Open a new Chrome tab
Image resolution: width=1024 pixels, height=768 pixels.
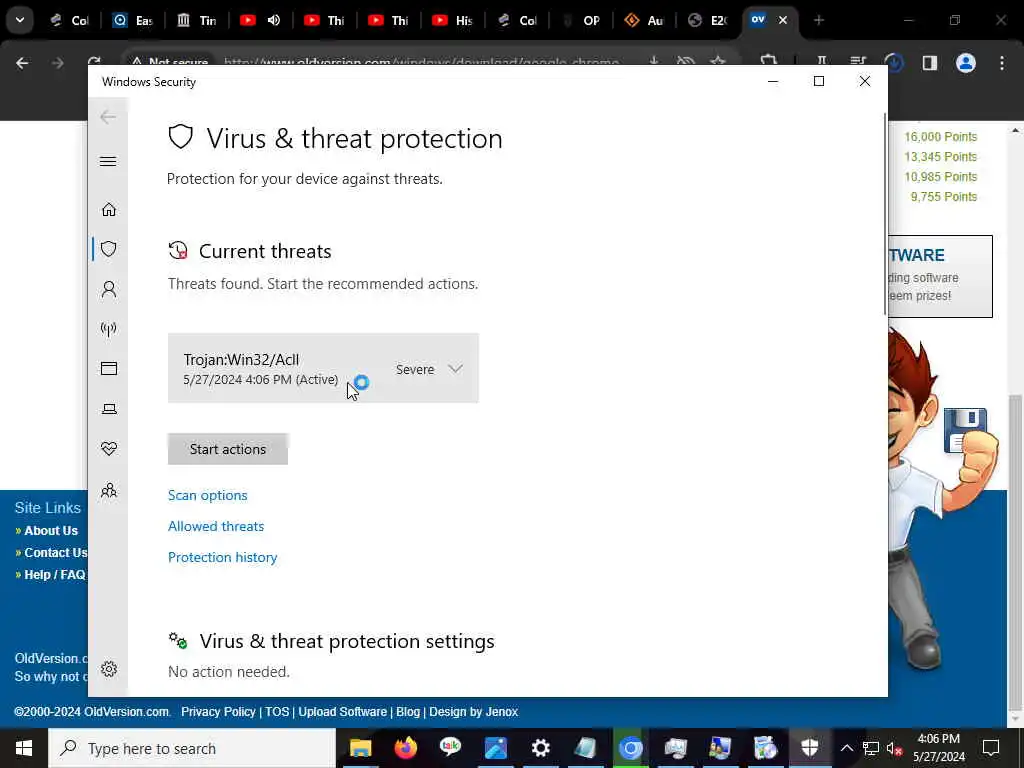click(x=818, y=20)
